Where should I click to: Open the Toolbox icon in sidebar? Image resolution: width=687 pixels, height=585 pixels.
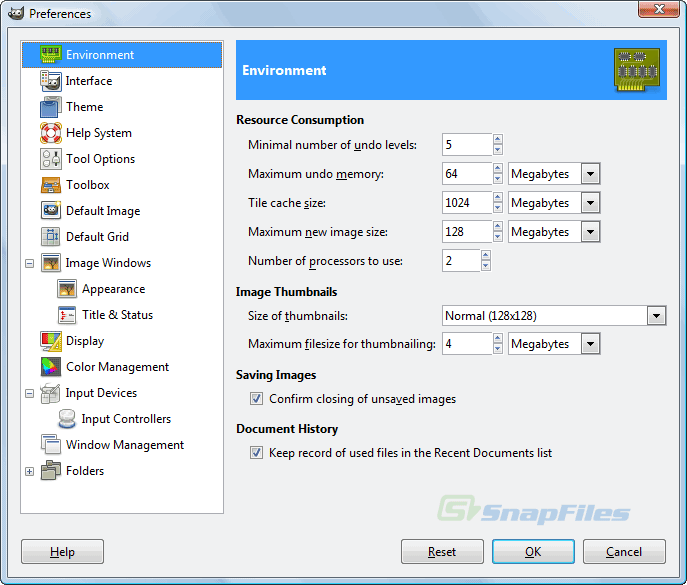(x=51, y=185)
